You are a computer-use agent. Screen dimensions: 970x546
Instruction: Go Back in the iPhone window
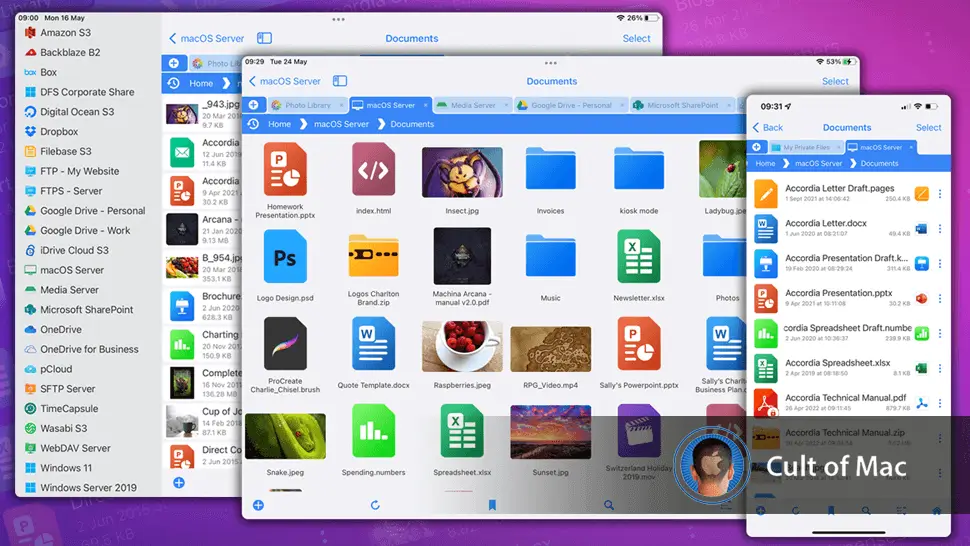click(768, 127)
